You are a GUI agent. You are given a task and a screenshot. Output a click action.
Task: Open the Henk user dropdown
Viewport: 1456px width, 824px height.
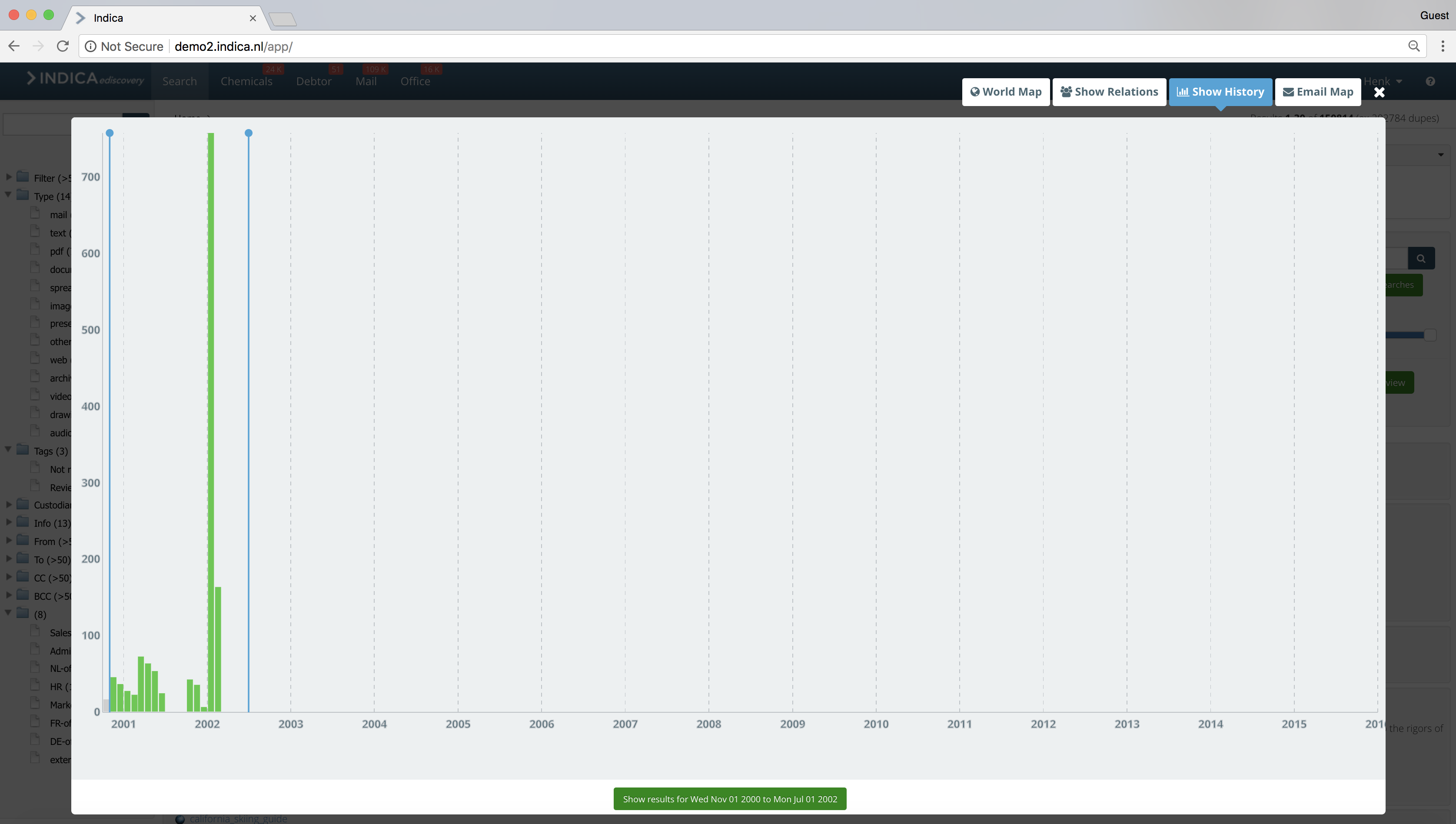pos(1383,82)
